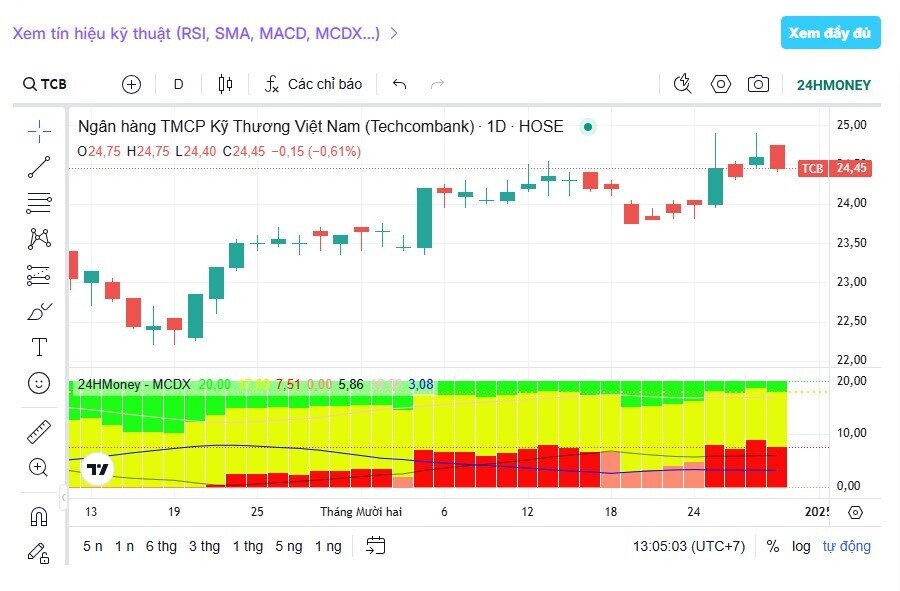
Task: Select the forecast and measurement tool
Action: 39,275
